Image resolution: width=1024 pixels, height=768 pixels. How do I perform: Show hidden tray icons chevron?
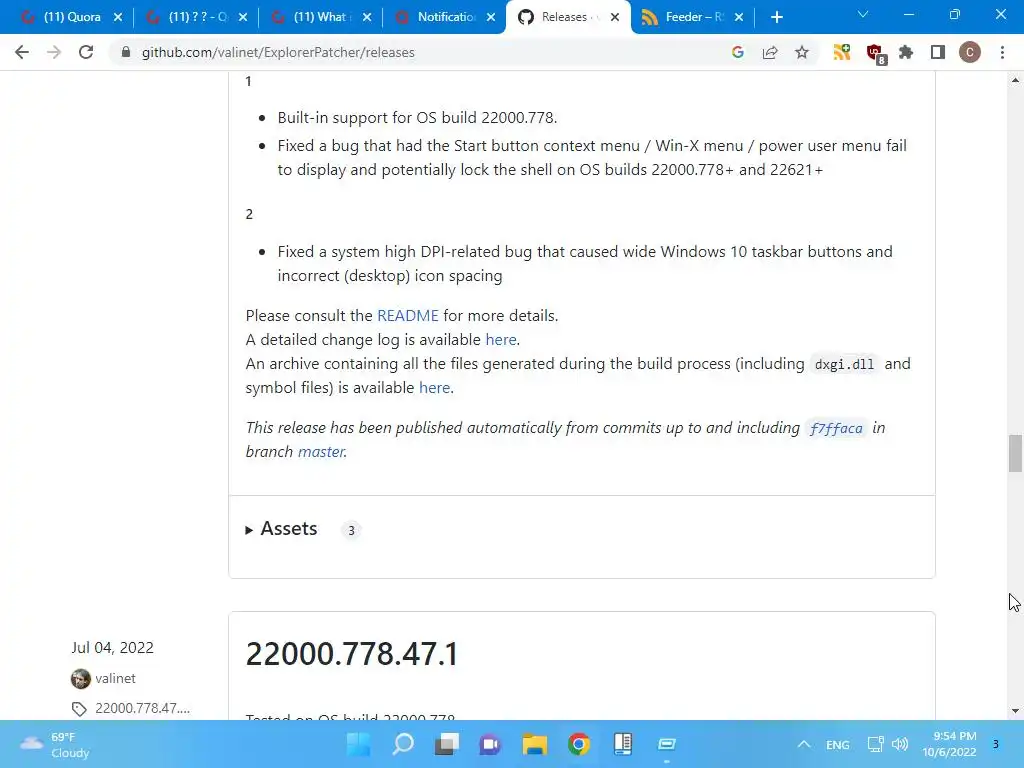(805, 744)
